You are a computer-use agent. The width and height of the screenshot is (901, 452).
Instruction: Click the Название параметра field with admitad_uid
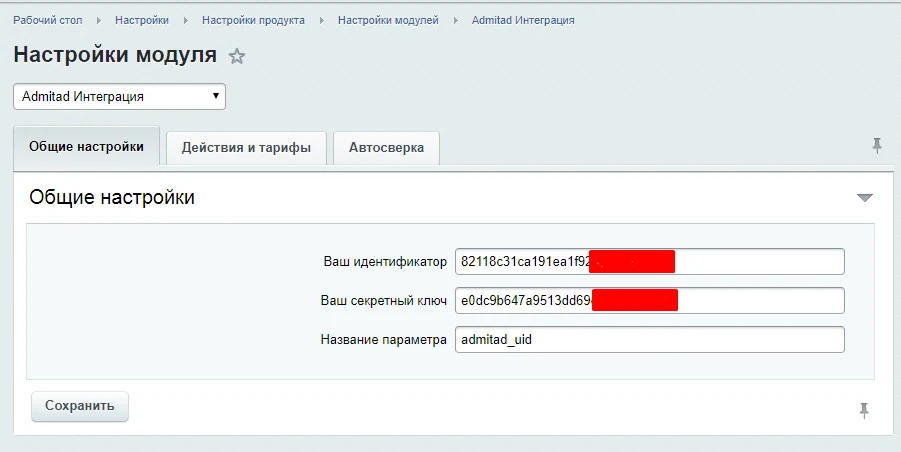point(650,339)
